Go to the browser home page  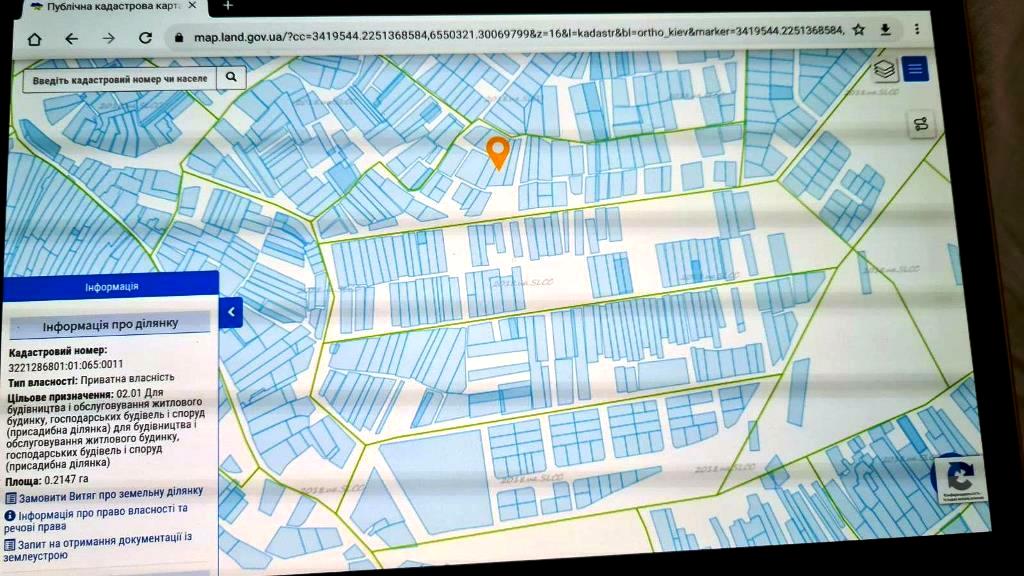(35, 39)
